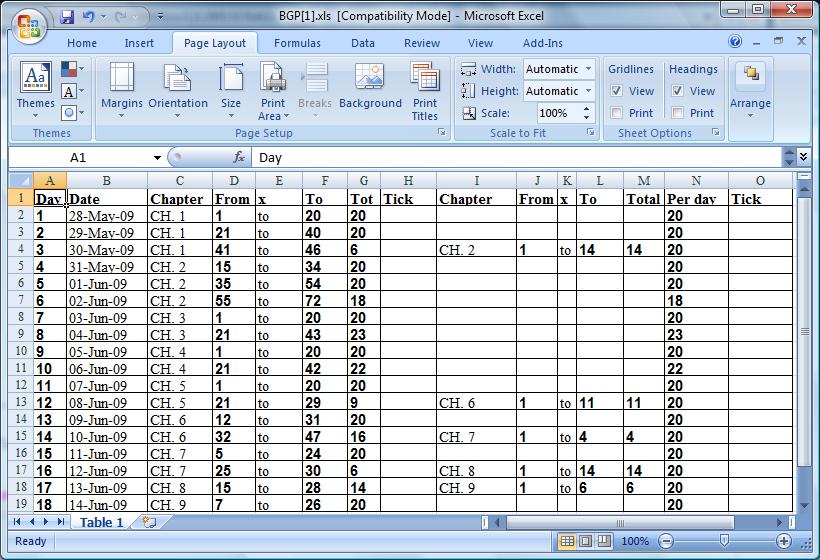Screen dimensions: 820x560
Task: Open the Width dropdown
Action: point(588,69)
